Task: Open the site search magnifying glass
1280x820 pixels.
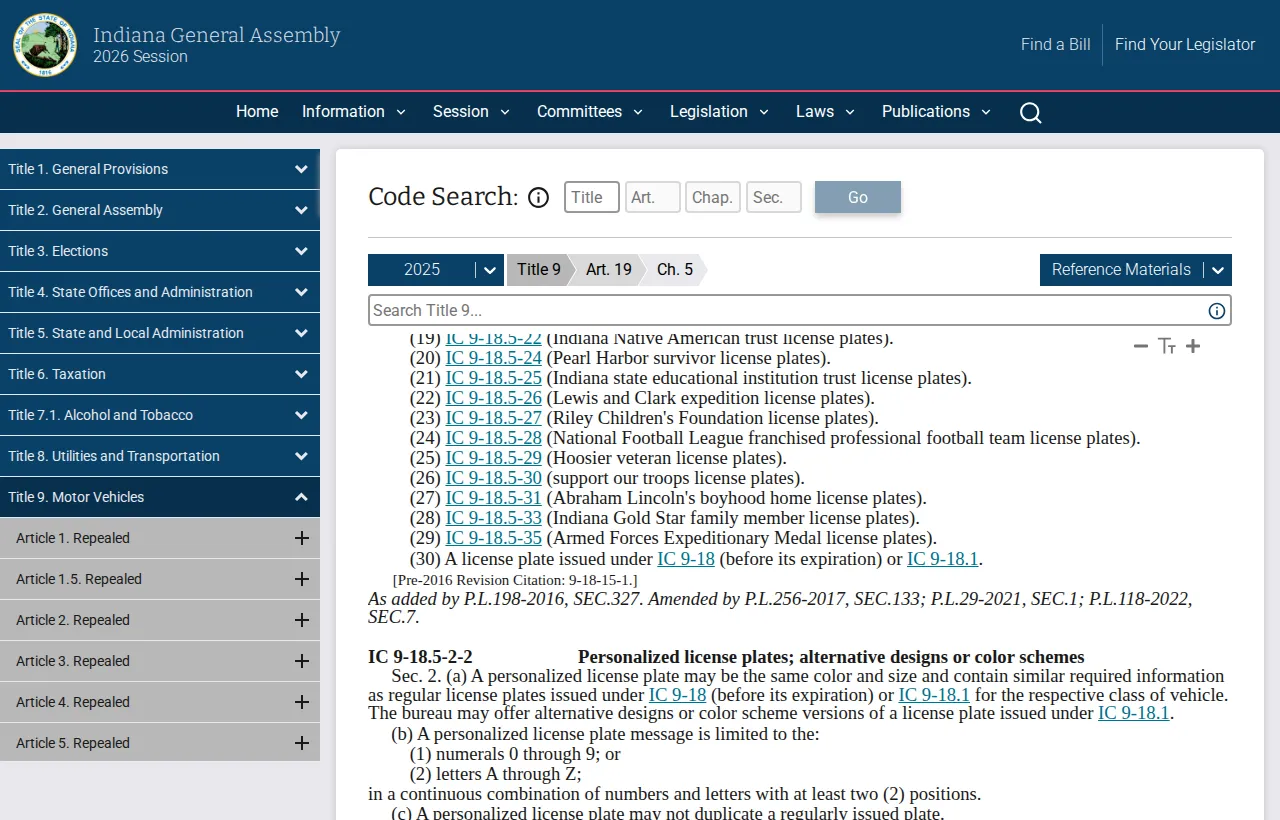Action: pos(1030,112)
